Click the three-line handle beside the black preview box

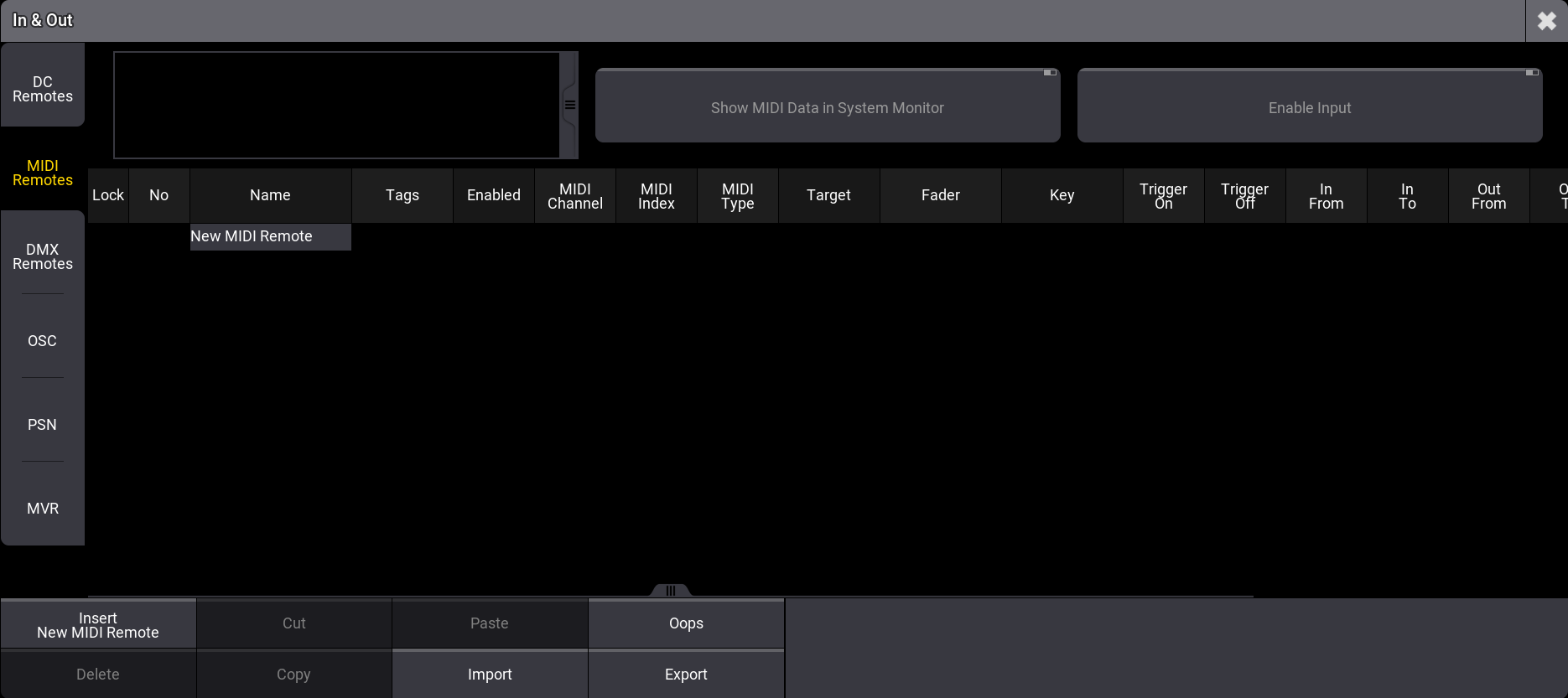570,106
